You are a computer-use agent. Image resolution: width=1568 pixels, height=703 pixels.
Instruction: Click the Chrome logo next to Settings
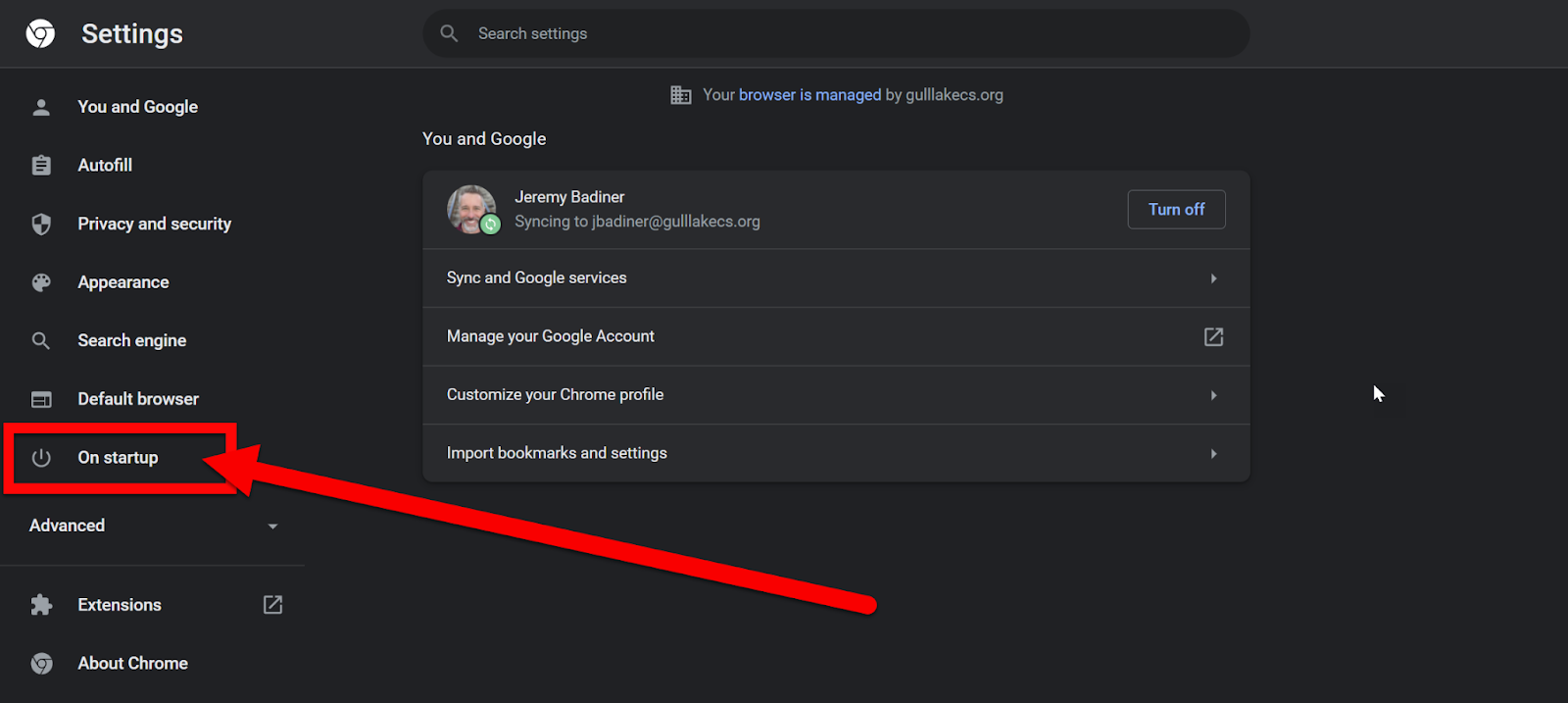pos(40,34)
